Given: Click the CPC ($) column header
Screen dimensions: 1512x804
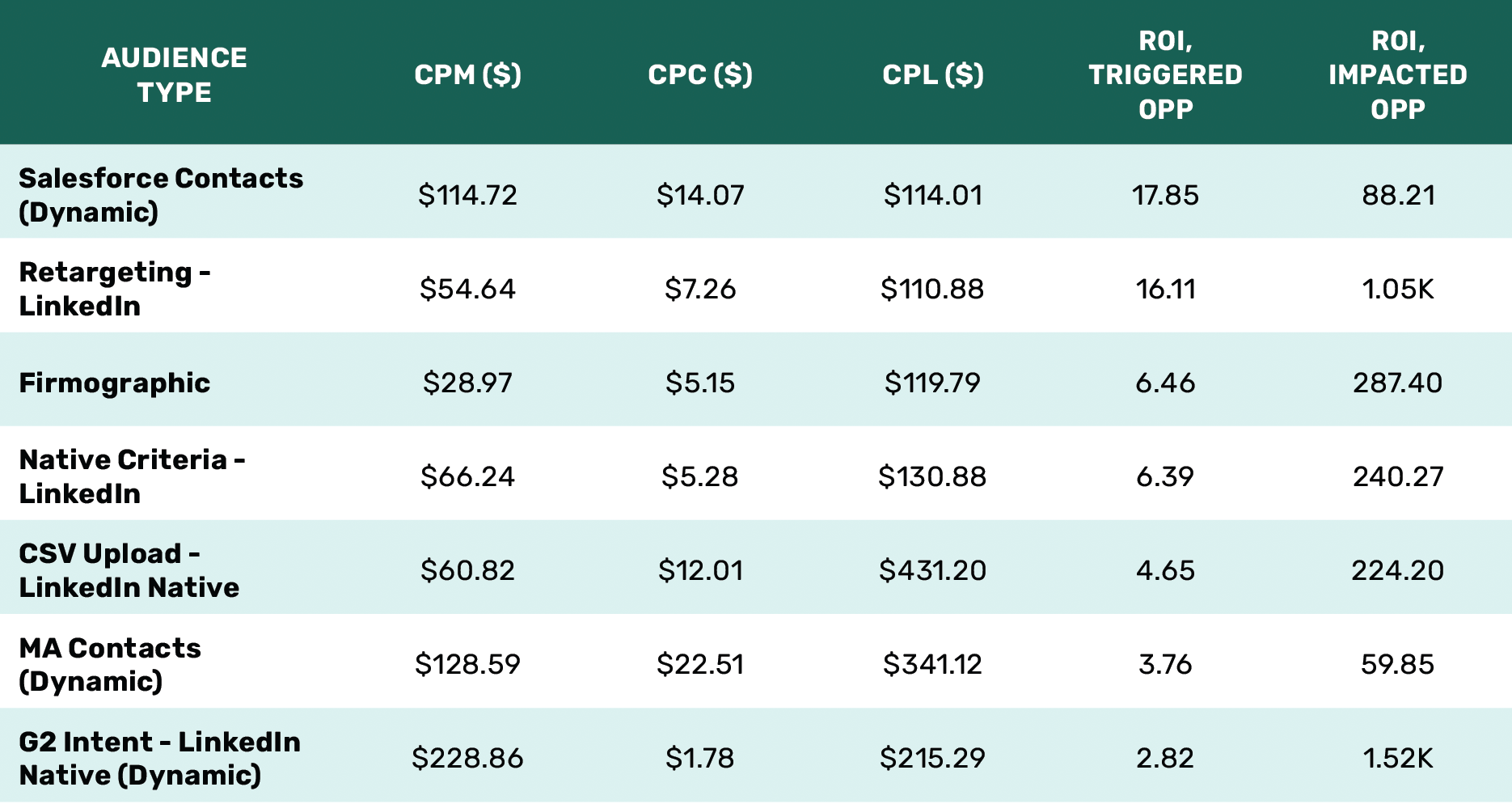Looking at the screenshot, I should pos(700,74).
